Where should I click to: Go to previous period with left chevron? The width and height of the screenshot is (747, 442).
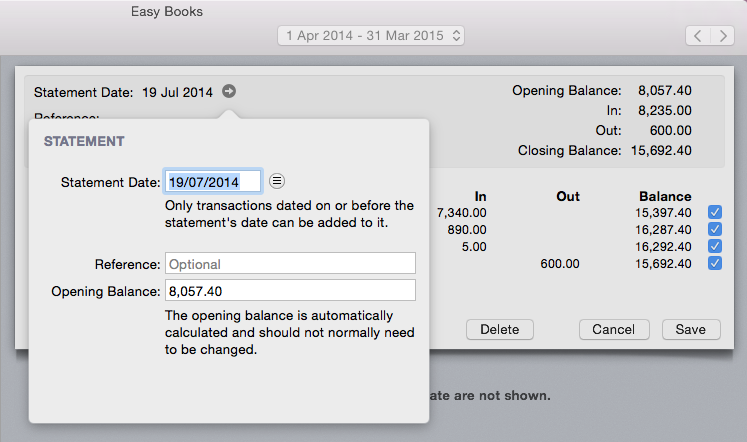pos(698,36)
